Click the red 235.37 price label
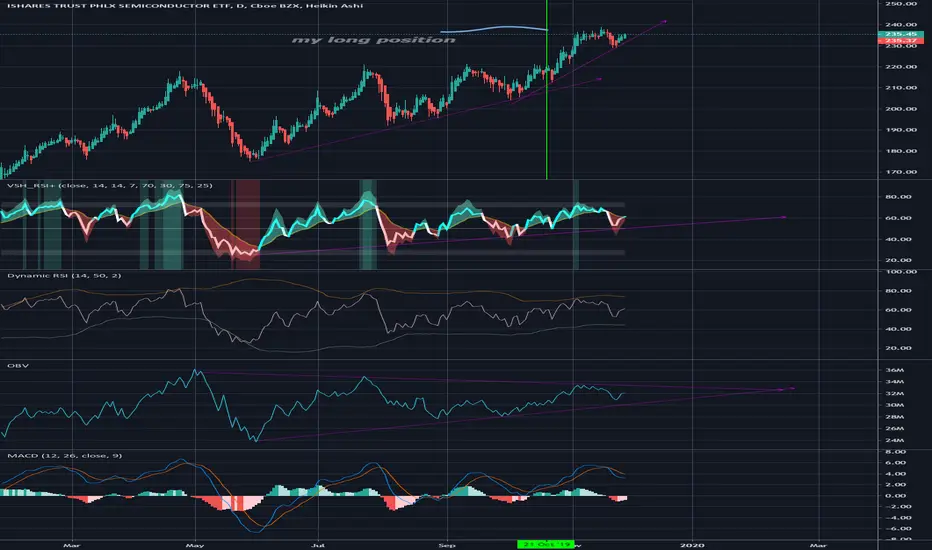The width and height of the screenshot is (932, 550). [x=900, y=40]
